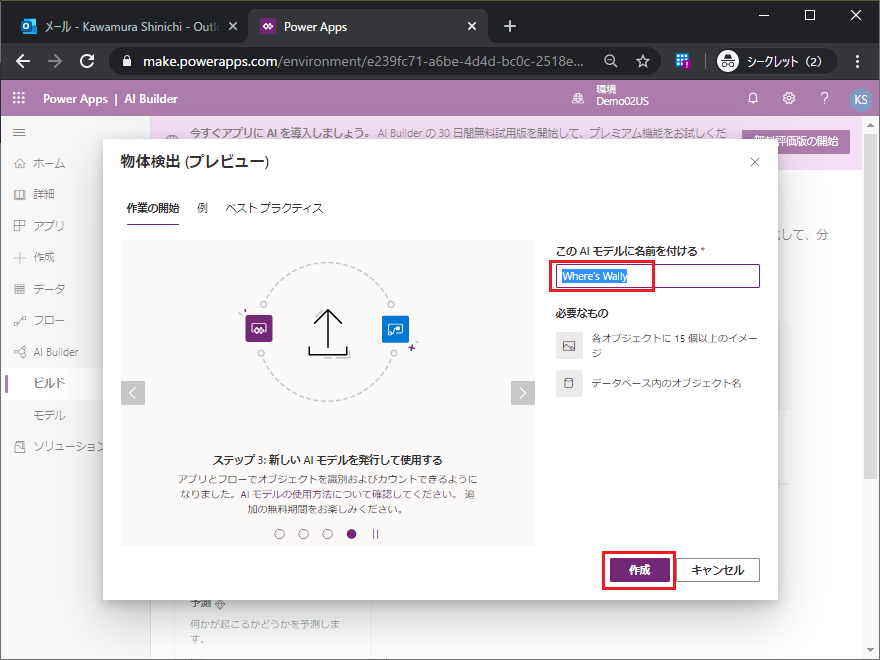Open the zoom magnifier in address bar
880x660 pixels.
click(611, 61)
